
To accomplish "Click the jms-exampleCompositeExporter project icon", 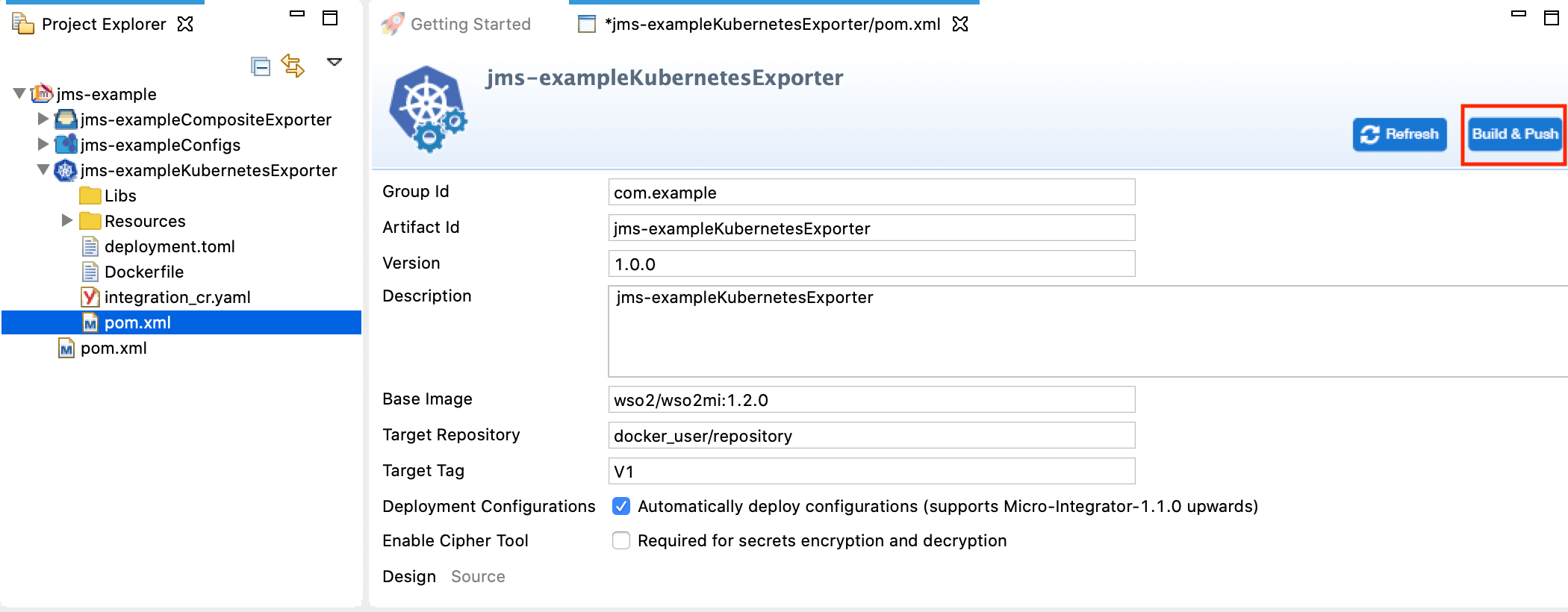I will coord(66,119).
